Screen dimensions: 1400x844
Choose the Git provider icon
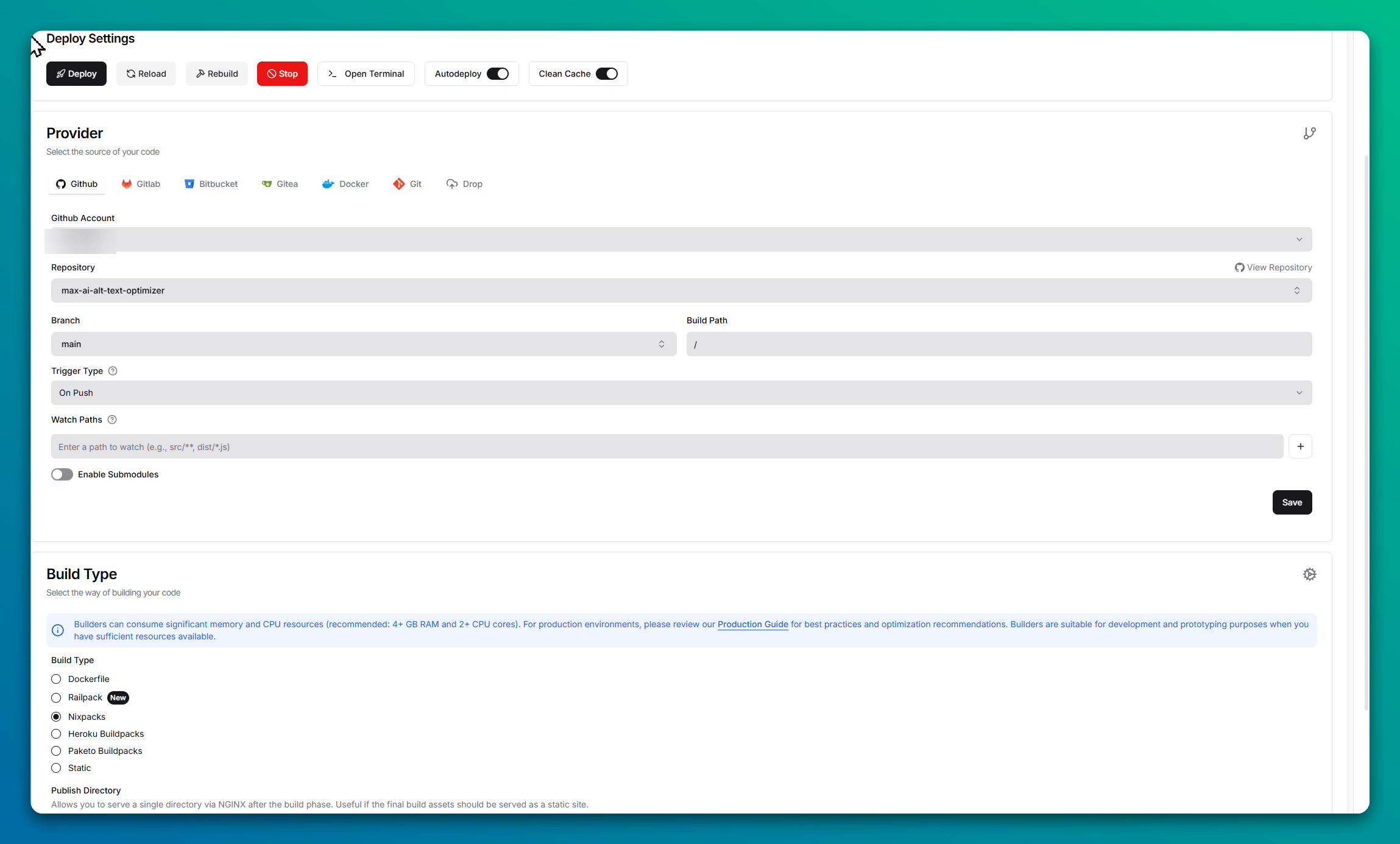(x=398, y=184)
